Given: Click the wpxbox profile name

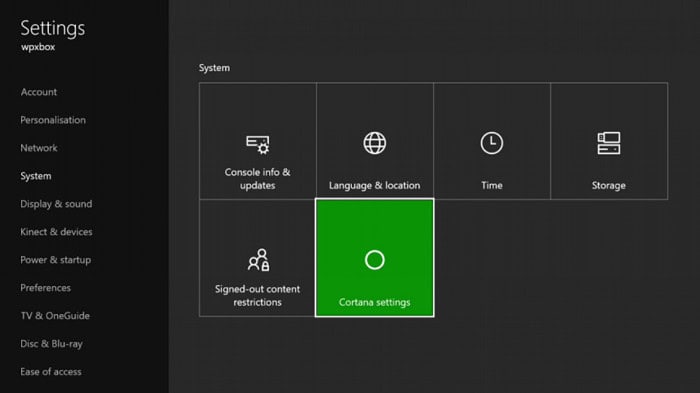Looking at the screenshot, I should (38, 47).
